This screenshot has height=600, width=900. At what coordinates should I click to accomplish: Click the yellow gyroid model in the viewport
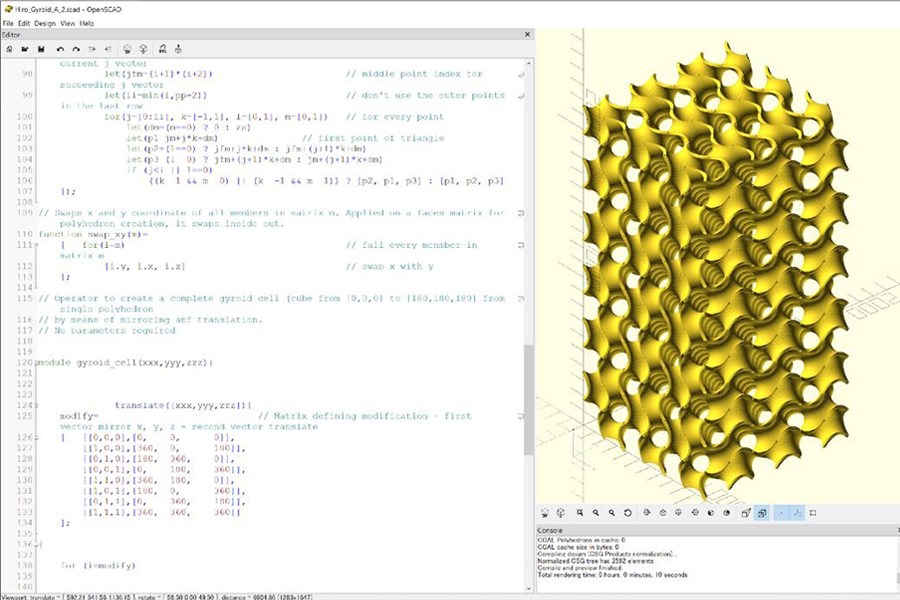pyautogui.click(x=715, y=270)
